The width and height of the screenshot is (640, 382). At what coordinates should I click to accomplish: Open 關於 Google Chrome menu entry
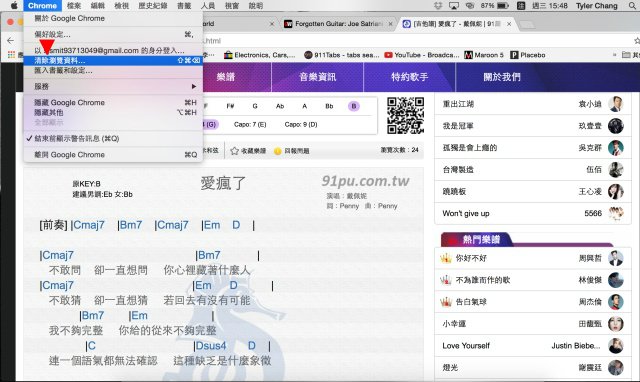pyautogui.click(x=113, y=18)
